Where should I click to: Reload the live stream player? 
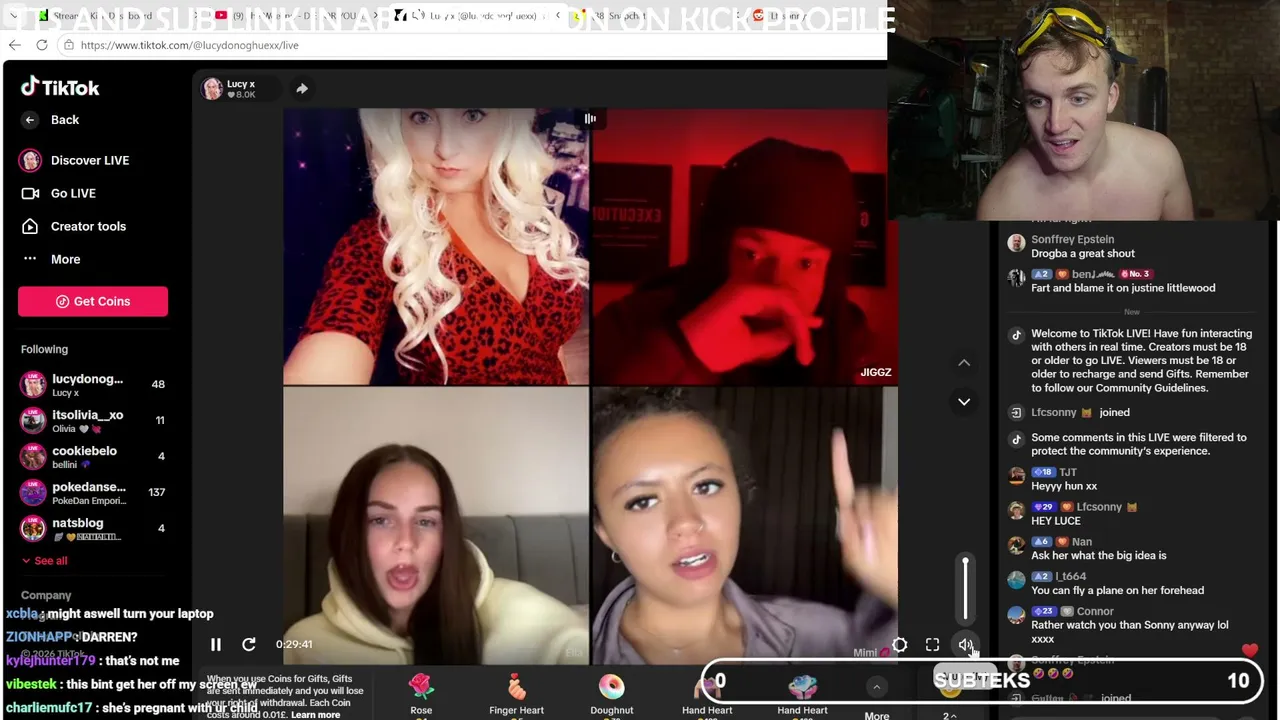pyautogui.click(x=249, y=645)
